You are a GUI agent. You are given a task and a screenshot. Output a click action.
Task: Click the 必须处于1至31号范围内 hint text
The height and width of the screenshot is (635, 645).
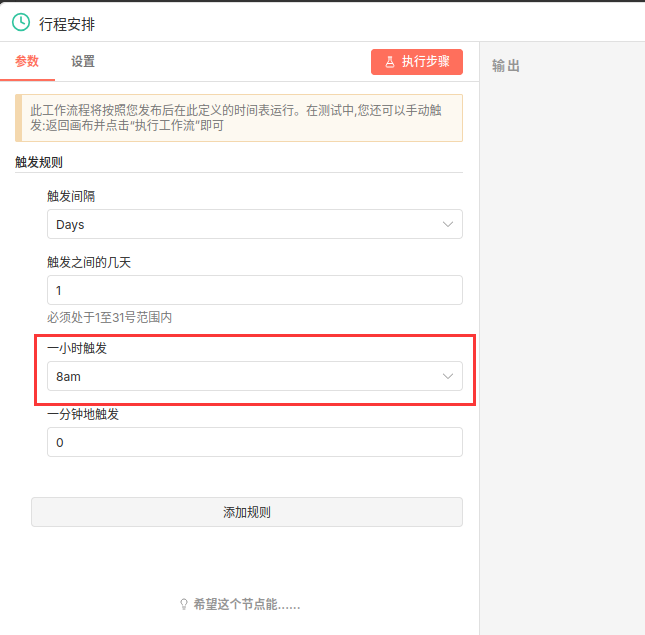tap(110, 317)
